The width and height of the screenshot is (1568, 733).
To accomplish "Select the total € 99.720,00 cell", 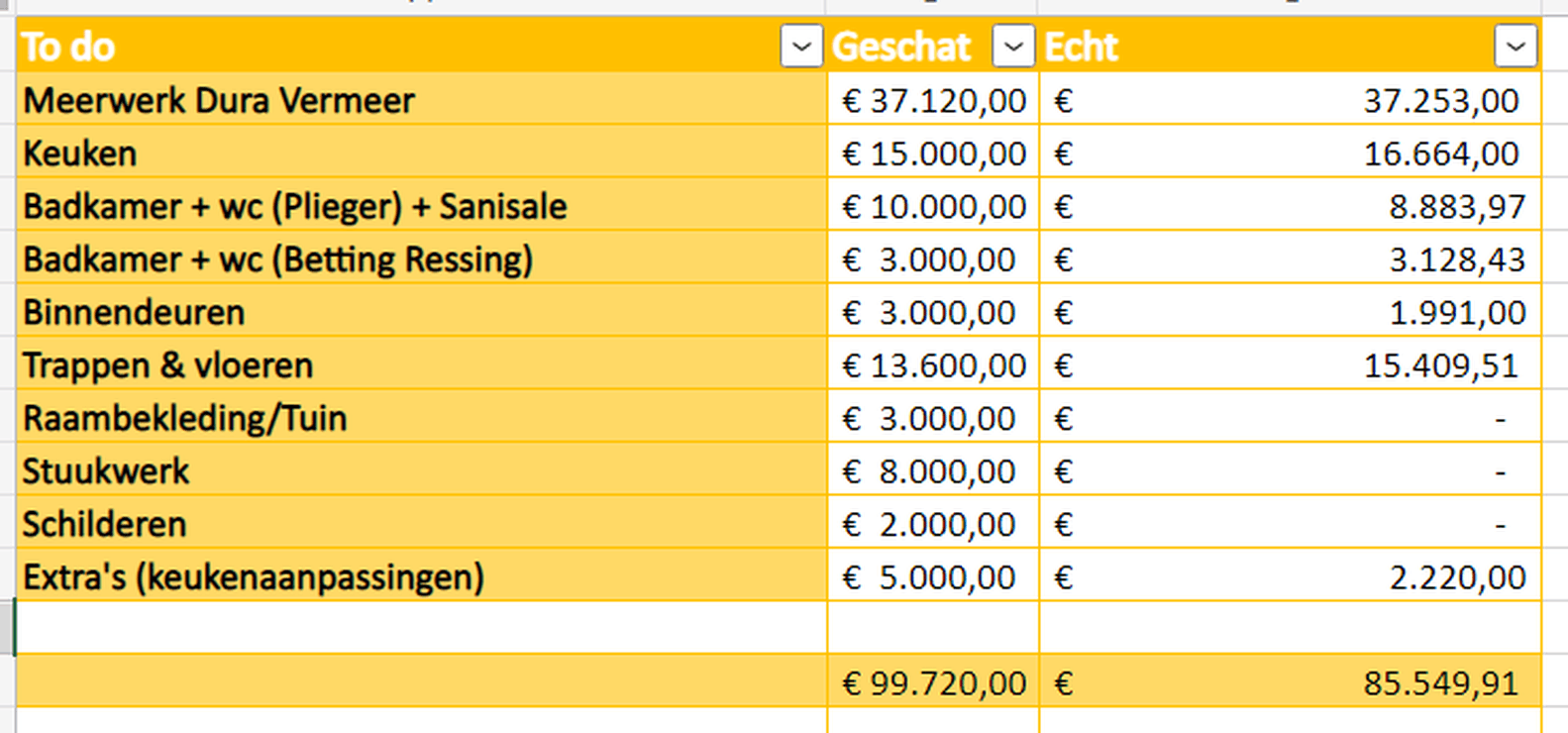I will 933,682.
